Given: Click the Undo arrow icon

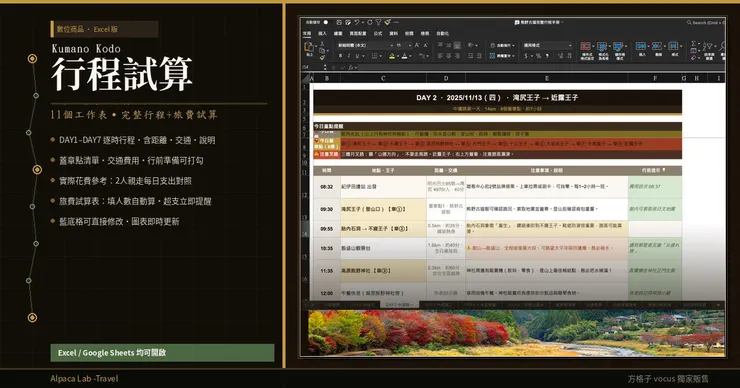Looking at the screenshot, I should [x=357, y=22].
